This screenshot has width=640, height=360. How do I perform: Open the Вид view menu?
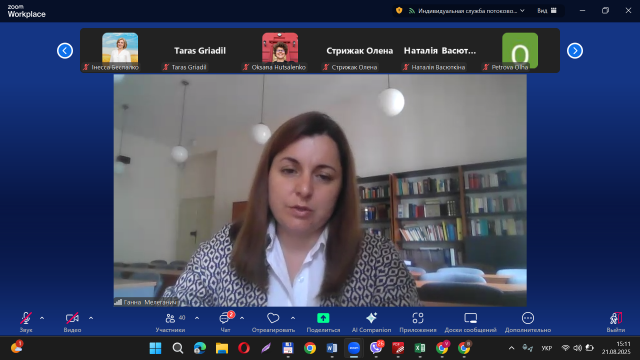tap(547, 11)
